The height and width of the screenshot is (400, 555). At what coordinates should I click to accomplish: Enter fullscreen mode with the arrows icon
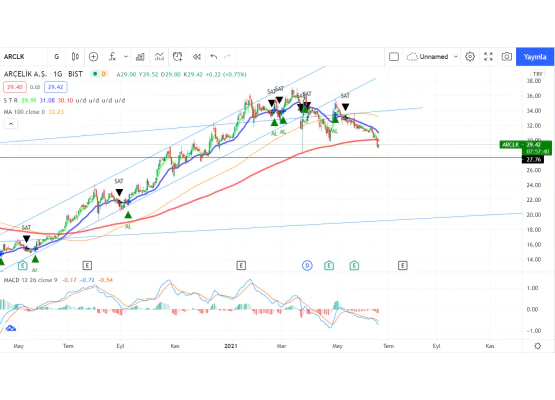tap(488, 57)
